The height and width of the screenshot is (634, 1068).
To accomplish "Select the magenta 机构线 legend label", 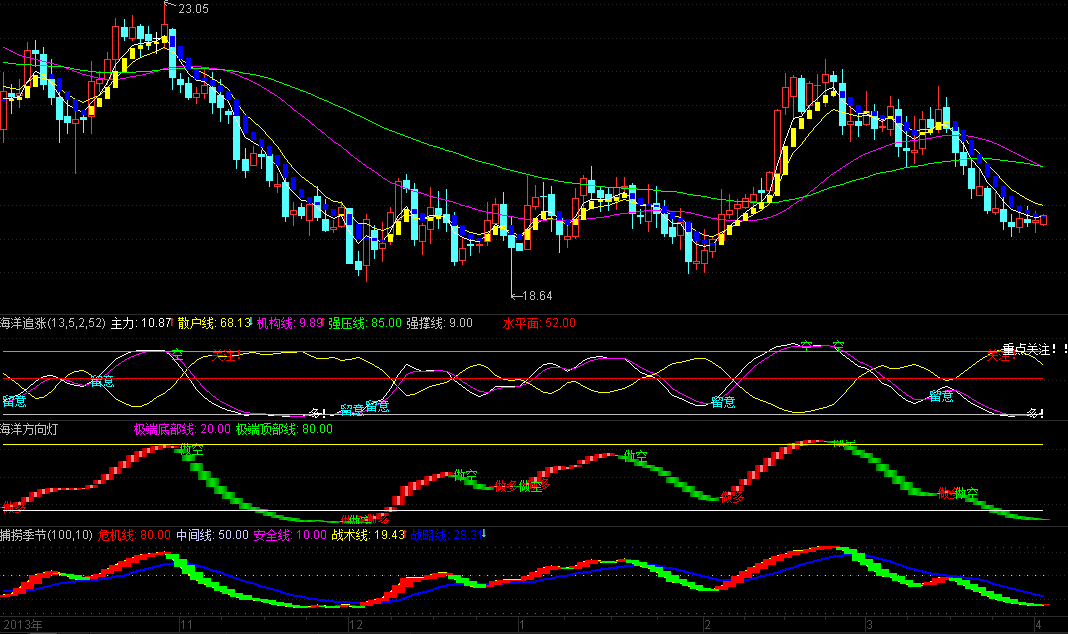I will pyautogui.click(x=290, y=323).
